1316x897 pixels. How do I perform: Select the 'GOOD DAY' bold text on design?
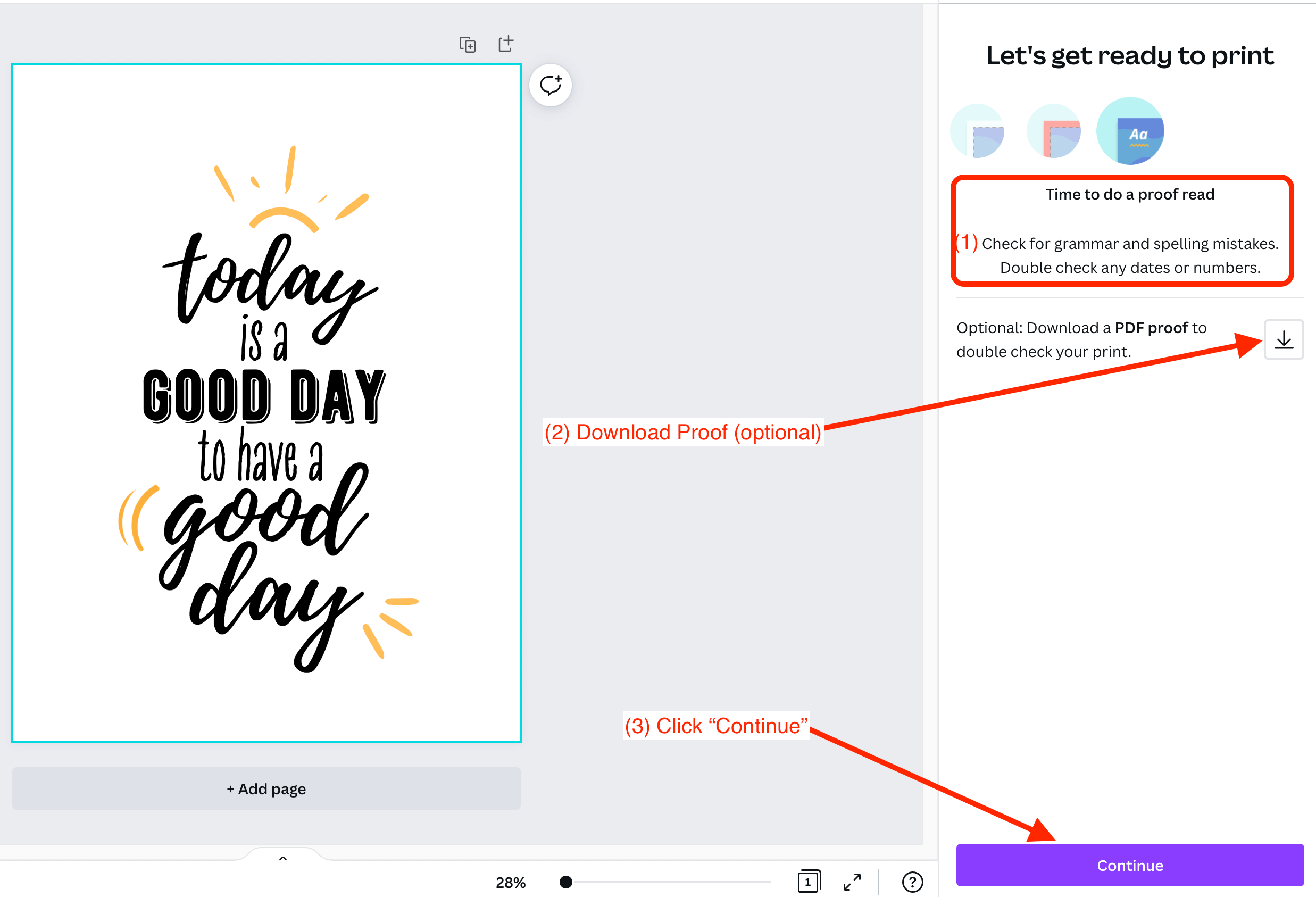point(264,396)
